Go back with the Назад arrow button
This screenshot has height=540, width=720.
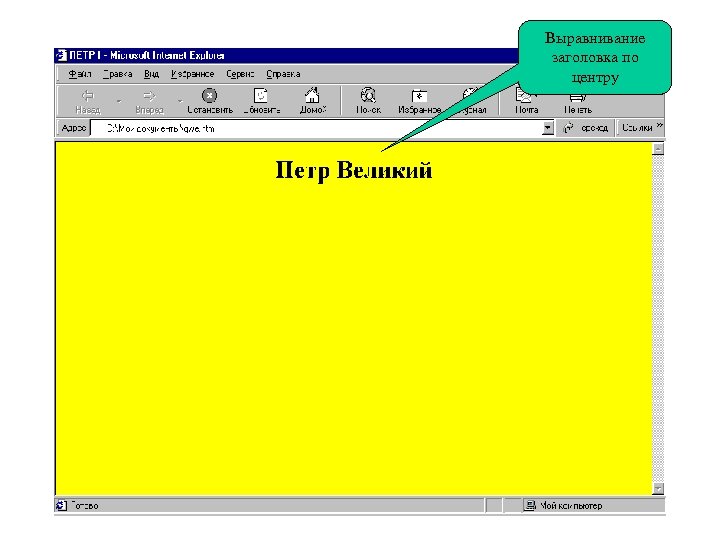(88, 101)
